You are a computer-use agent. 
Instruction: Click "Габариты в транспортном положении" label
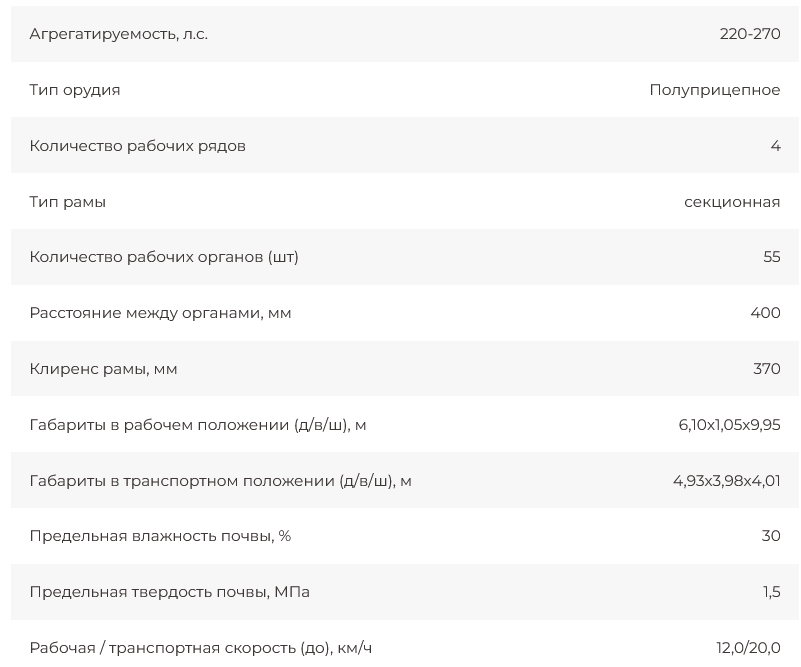(x=220, y=481)
